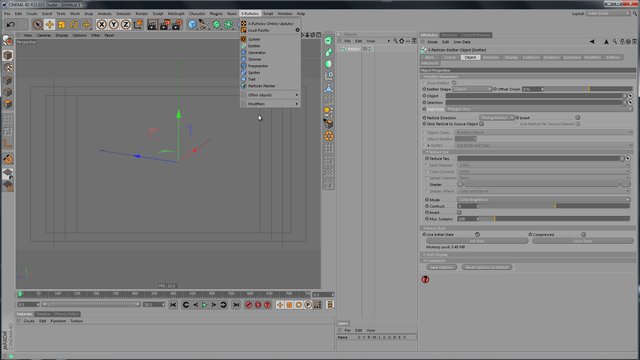Go to the end of animation
The height and width of the screenshot is (360, 640).
click(236, 305)
